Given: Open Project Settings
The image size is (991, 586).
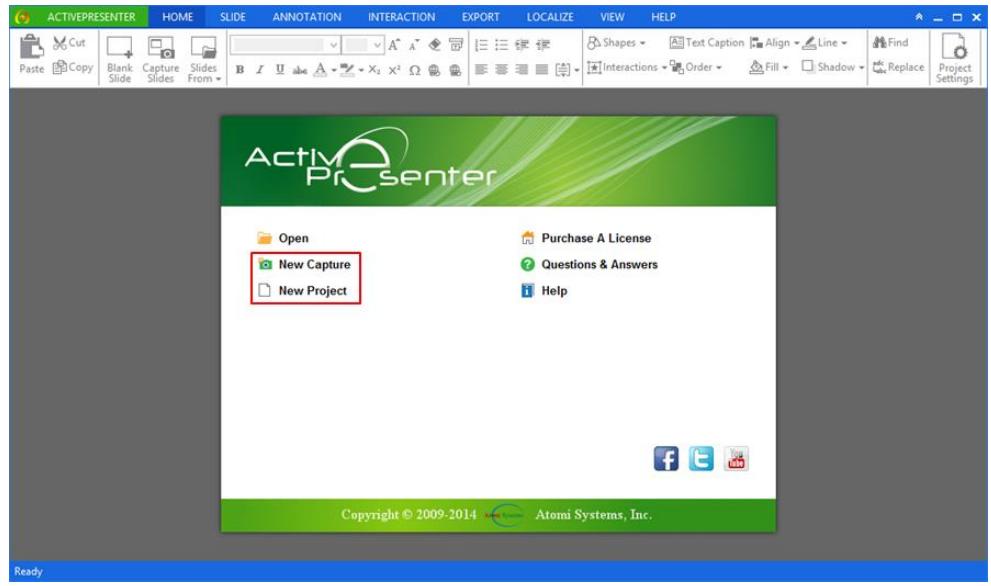Looking at the screenshot, I should [954, 58].
